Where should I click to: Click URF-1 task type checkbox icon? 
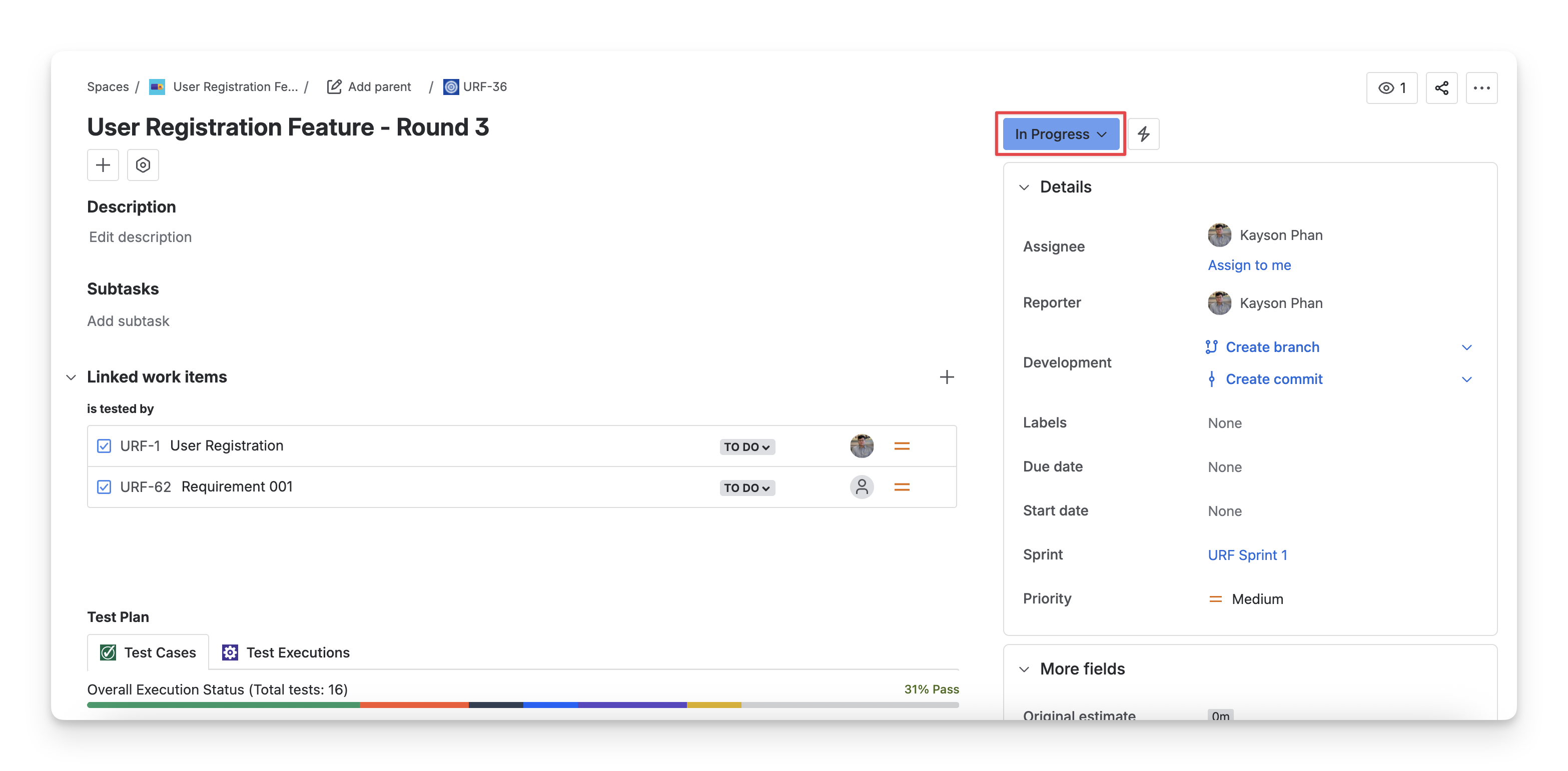coord(104,446)
